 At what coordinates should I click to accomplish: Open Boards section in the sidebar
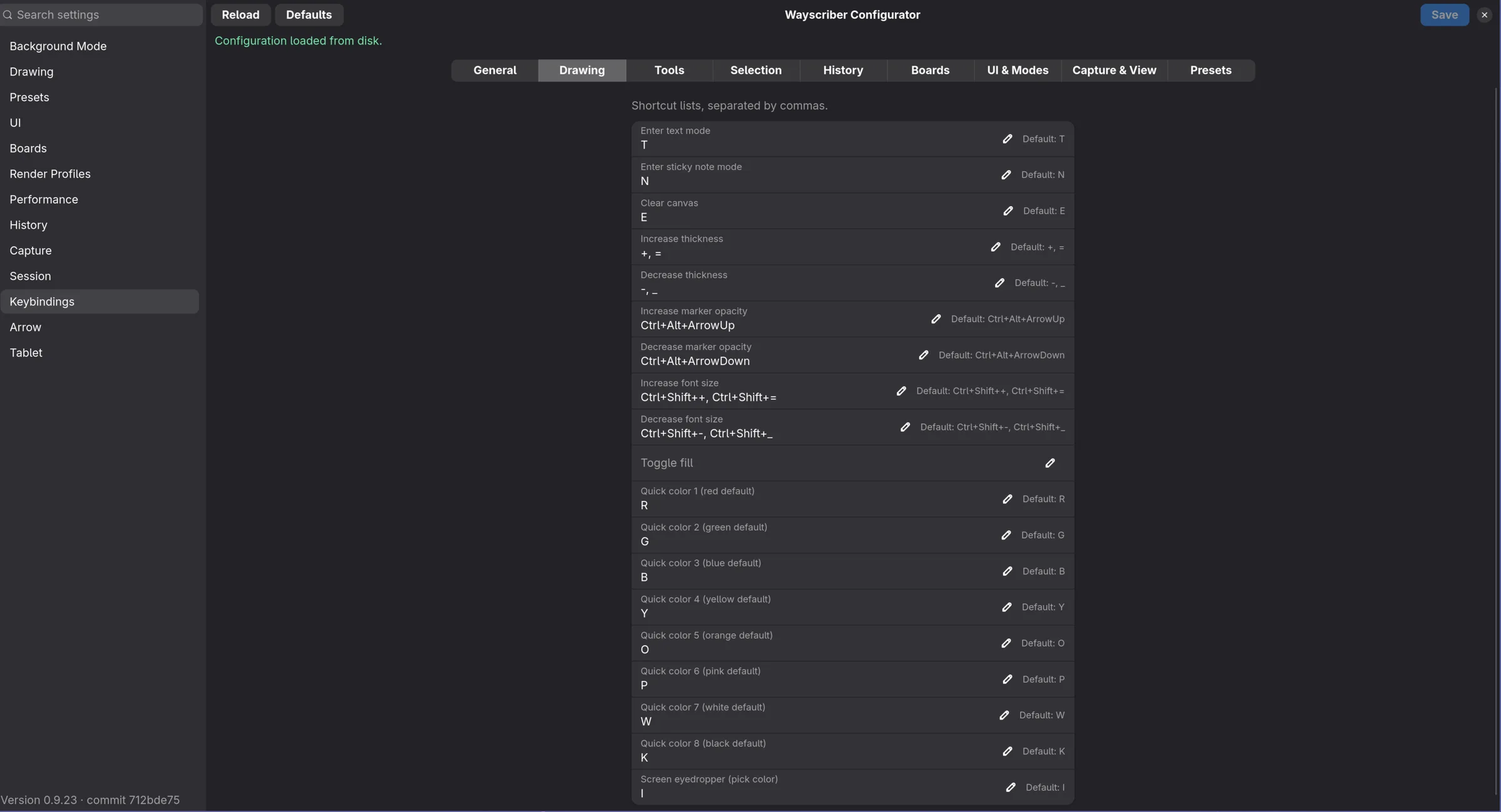point(99,149)
